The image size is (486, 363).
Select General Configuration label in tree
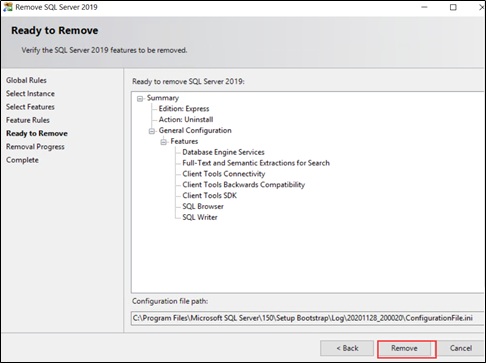[x=195, y=130]
